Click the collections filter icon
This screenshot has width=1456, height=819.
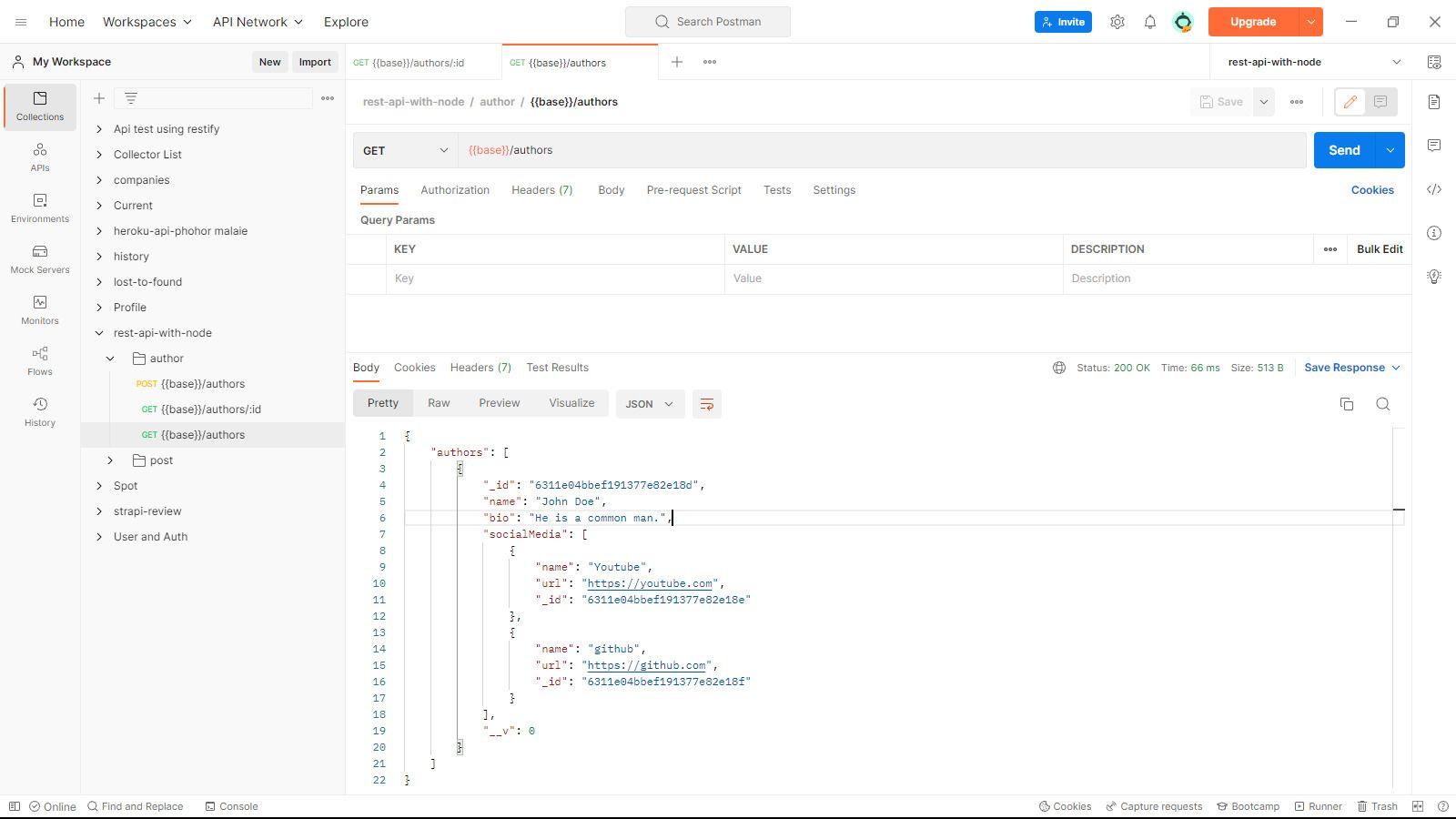[131, 98]
